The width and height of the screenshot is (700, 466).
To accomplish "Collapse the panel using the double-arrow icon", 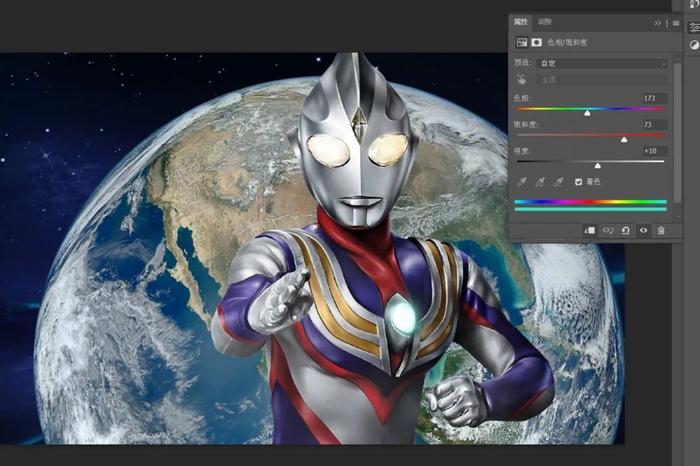I will (658, 23).
